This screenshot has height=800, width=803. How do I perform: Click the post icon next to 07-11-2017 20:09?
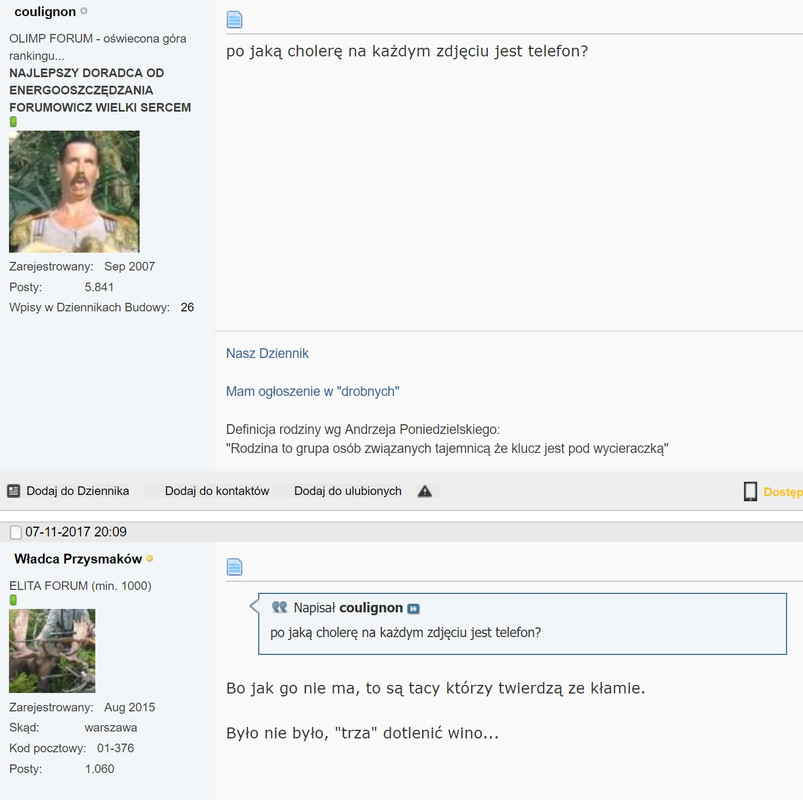[16, 532]
